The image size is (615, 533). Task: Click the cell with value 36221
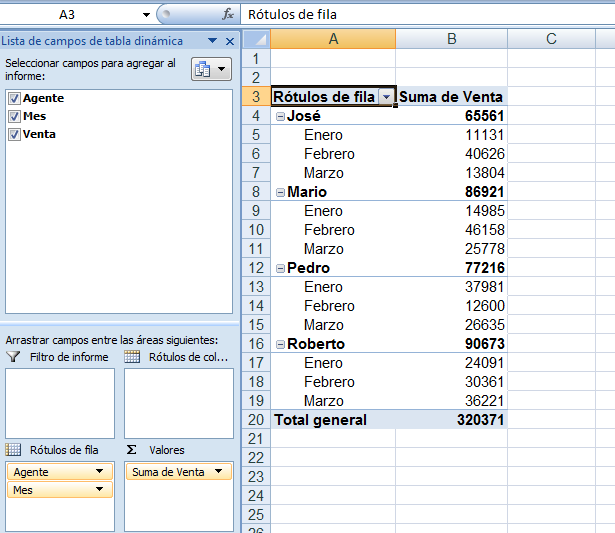[x=451, y=401]
